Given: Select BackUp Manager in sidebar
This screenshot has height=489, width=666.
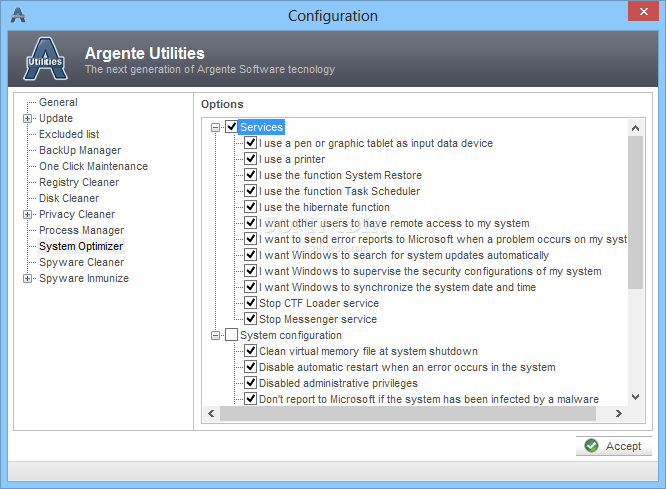Looking at the screenshot, I should coord(80,150).
